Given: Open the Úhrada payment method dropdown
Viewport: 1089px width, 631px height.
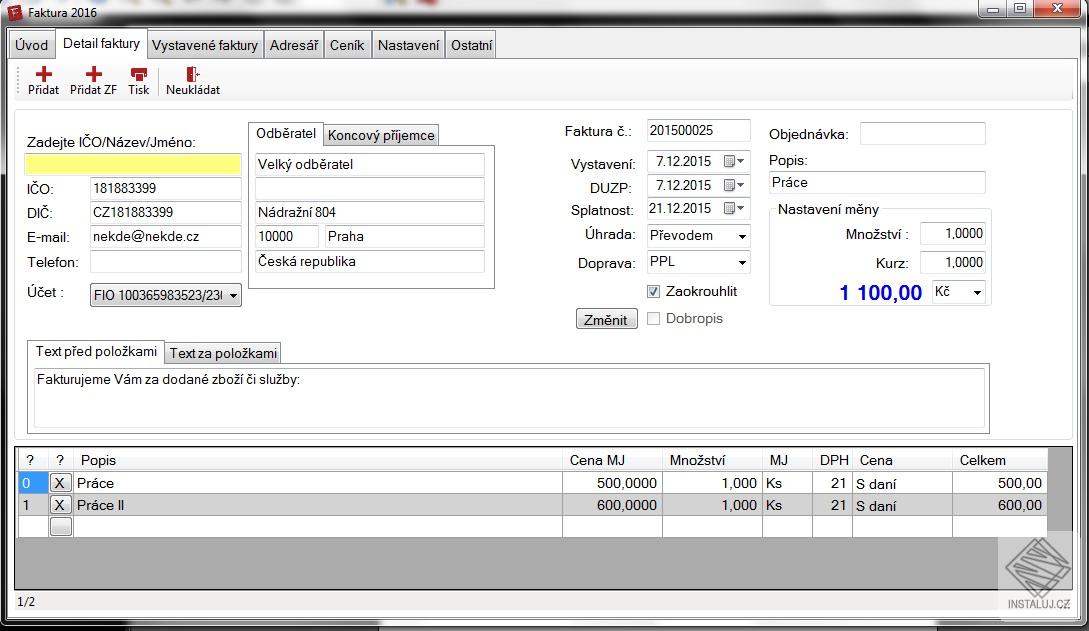Looking at the screenshot, I should coord(742,237).
